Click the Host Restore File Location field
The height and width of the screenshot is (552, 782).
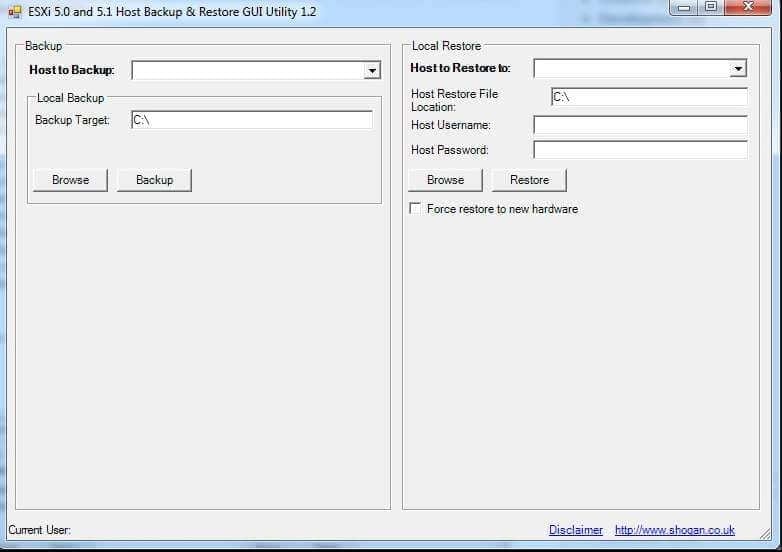649,97
